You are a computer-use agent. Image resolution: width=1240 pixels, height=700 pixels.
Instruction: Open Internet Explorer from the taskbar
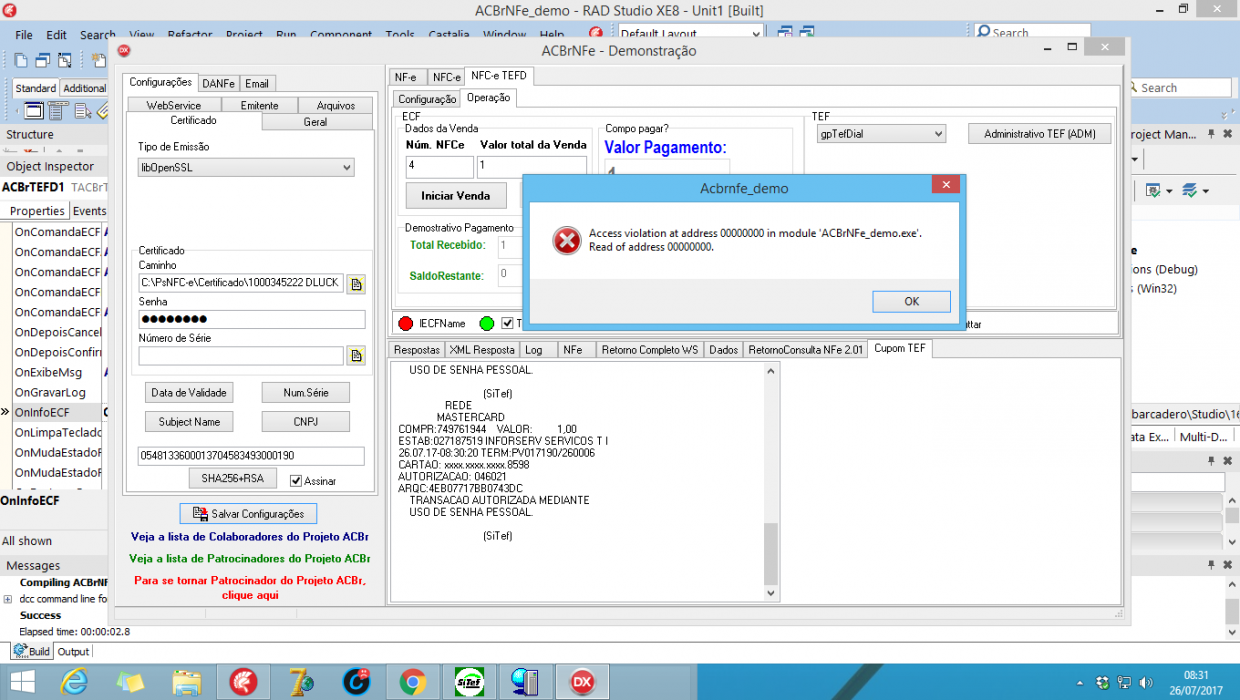(x=74, y=682)
